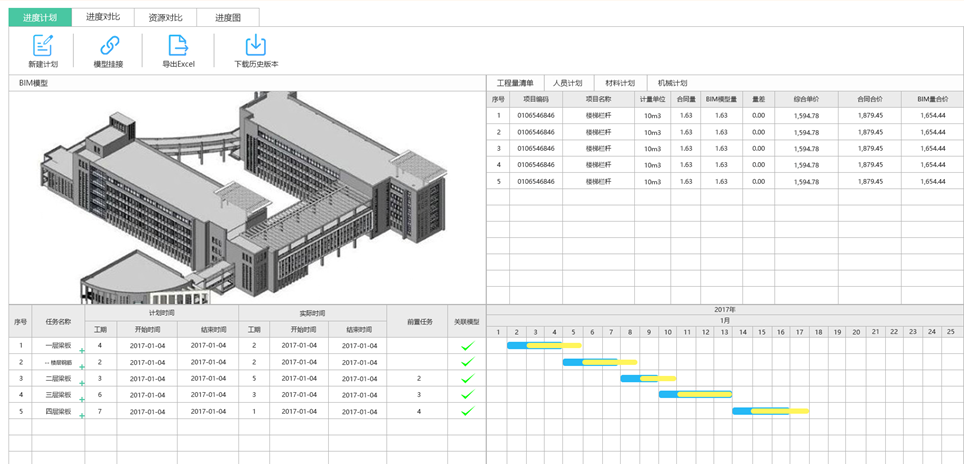This screenshot has height=464, width=965.
Task: Click green plus beside 一层梁板 task
Action: [82, 350]
